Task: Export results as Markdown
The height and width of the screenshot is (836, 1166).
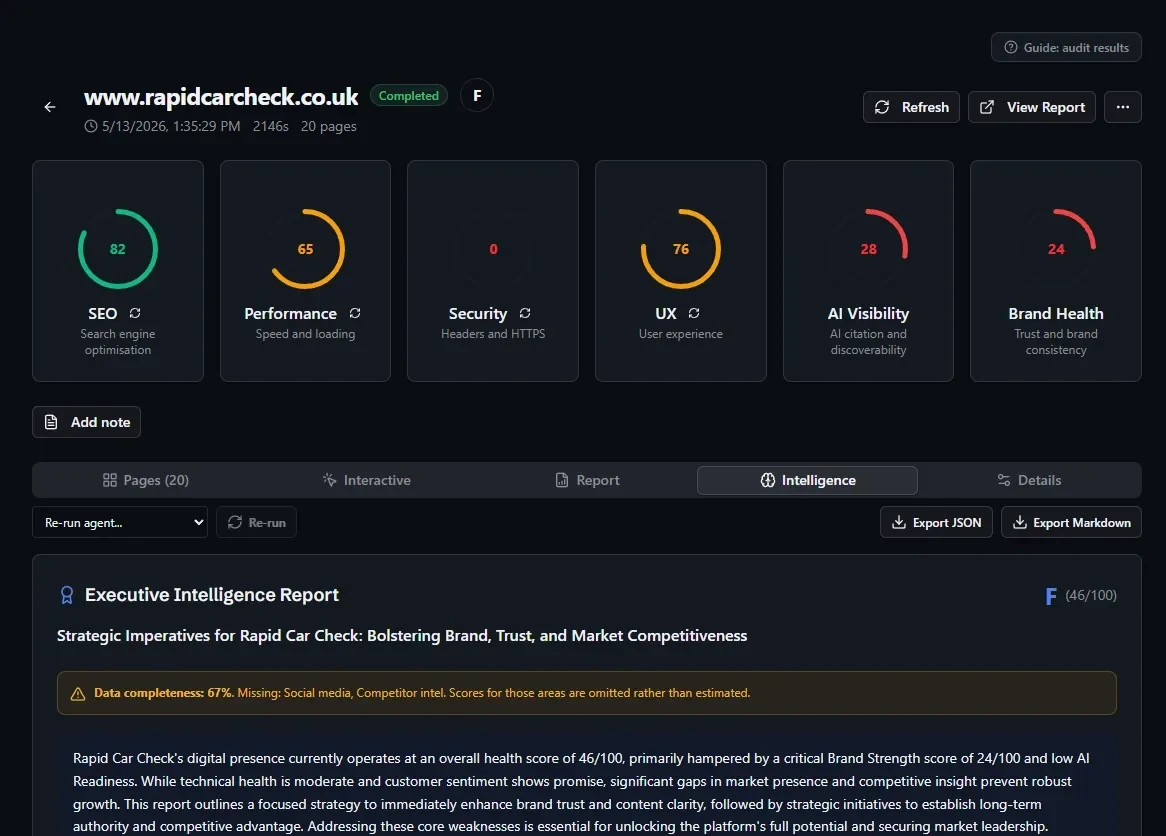Action: pyautogui.click(x=1072, y=522)
